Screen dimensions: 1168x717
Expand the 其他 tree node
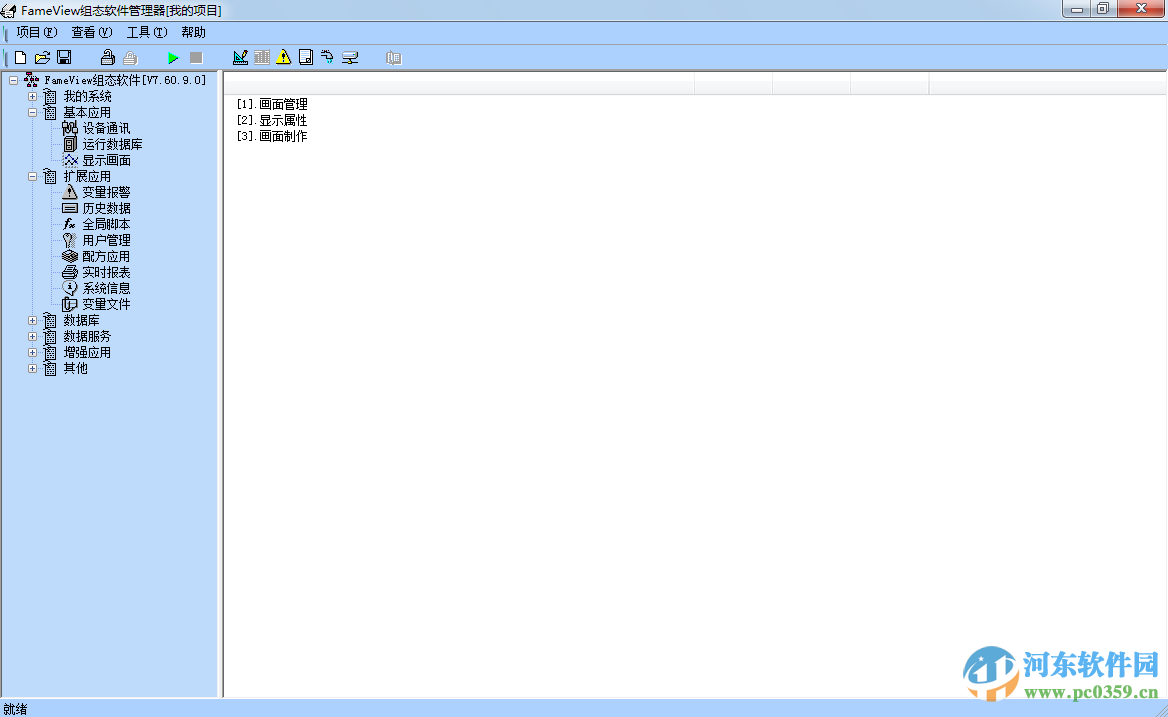(32, 369)
